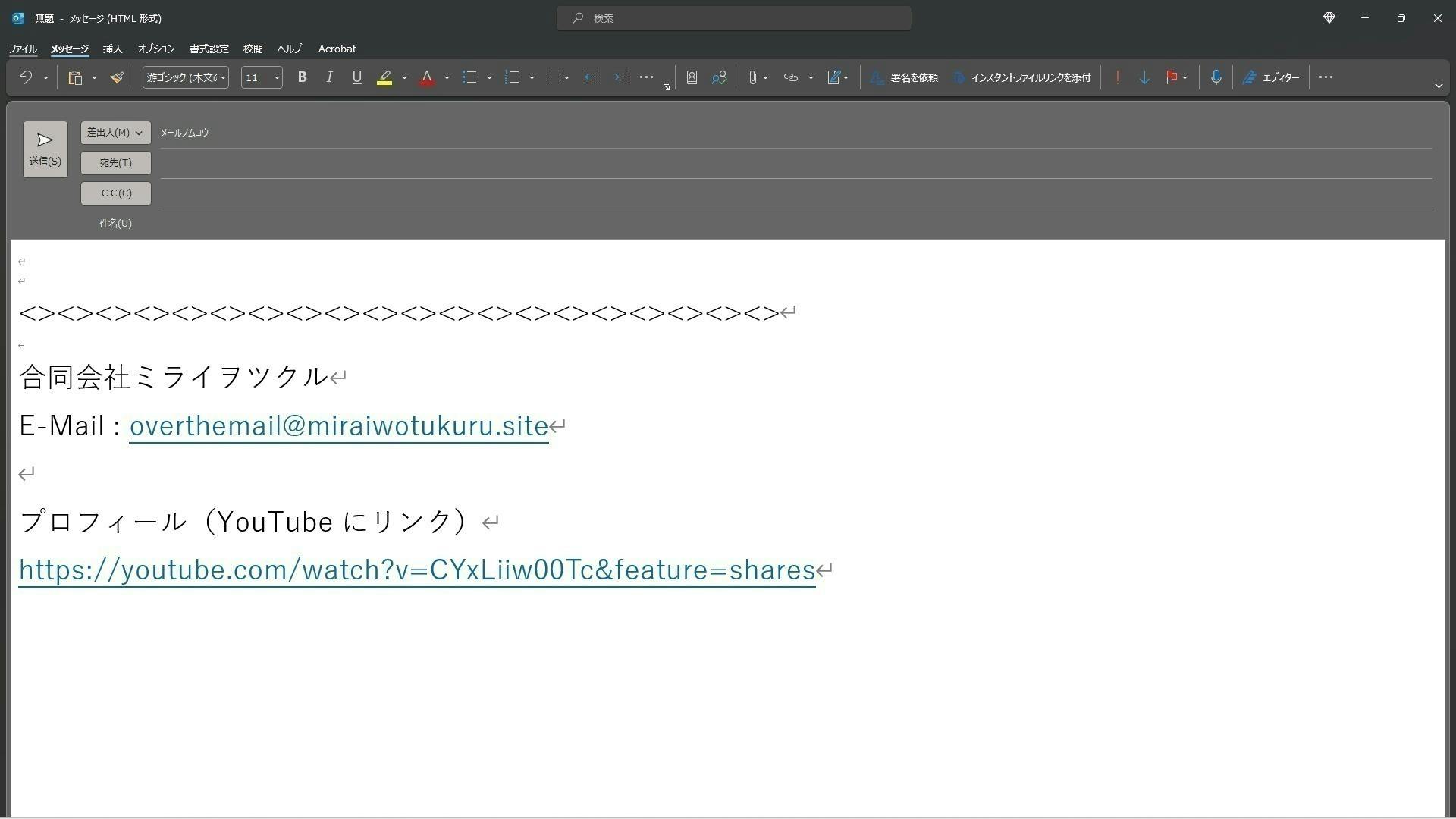The height and width of the screenshot is (819, 1456).
Task: Click the numbered list icon
Action: pyautogui.click(x=512, y=77)
